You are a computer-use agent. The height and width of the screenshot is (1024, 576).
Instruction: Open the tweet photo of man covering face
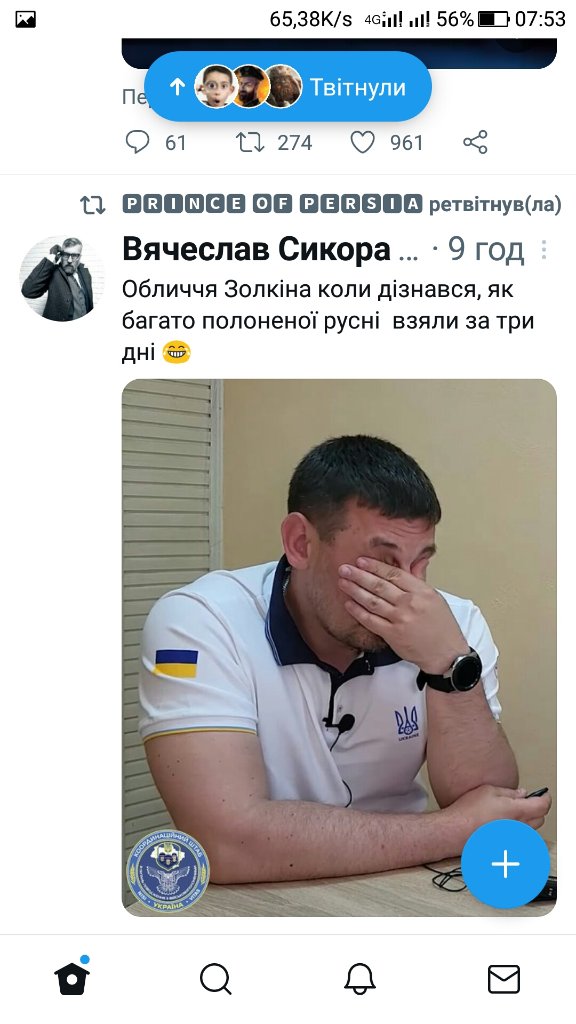[x=339, y=647]
